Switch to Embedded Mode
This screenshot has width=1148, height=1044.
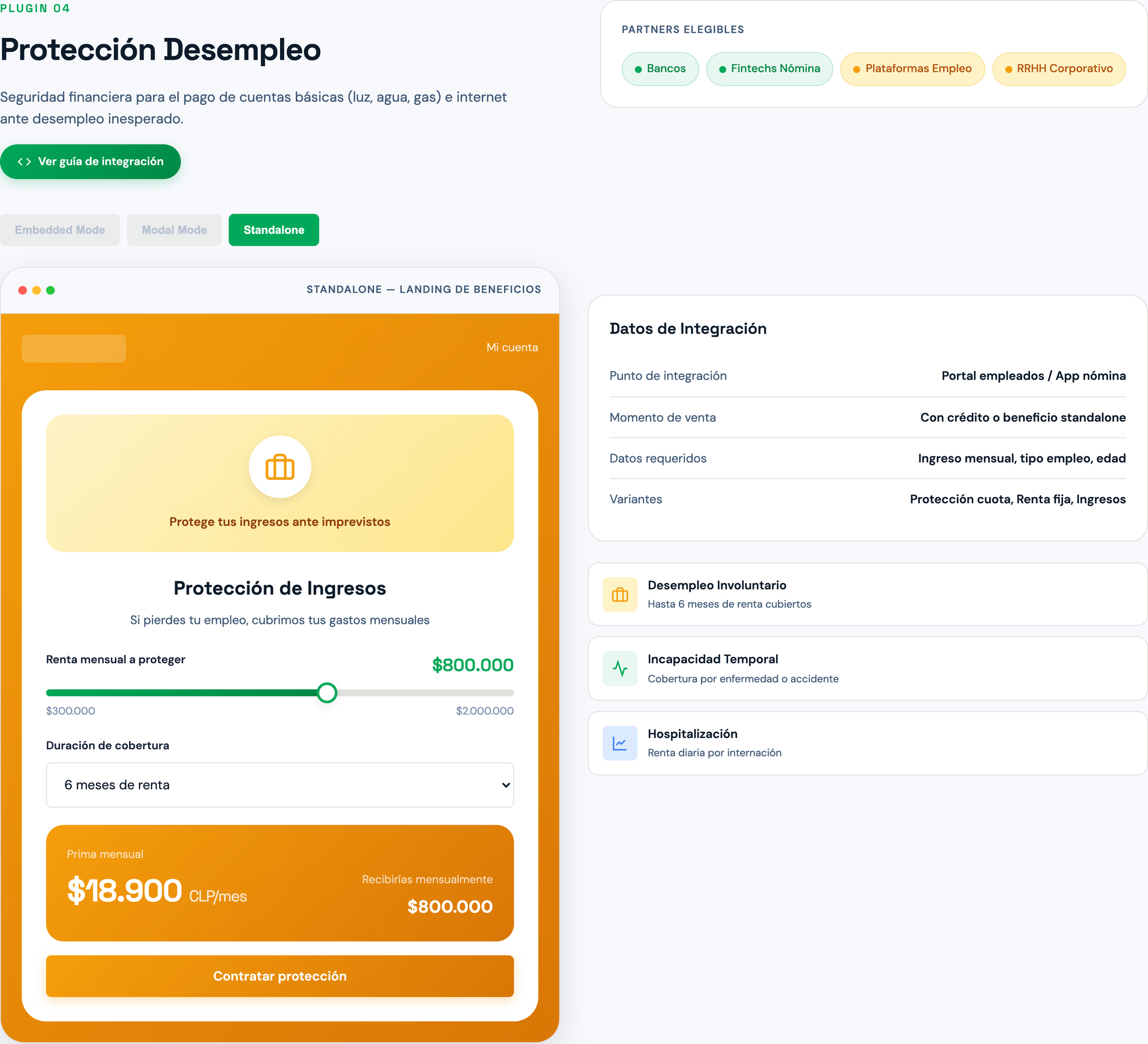[x=60, y=230]
